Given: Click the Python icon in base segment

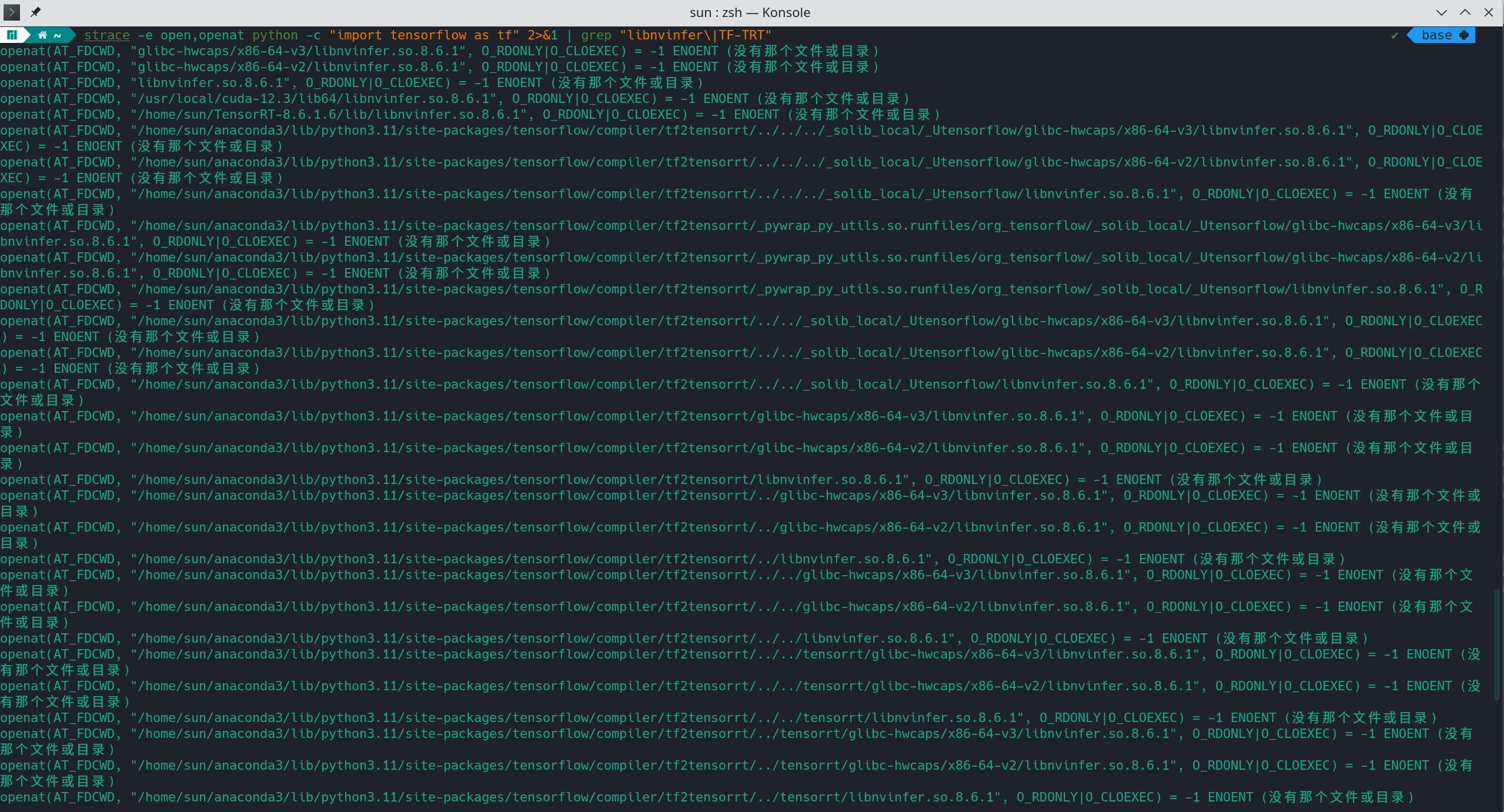Looking at the screenshot, I should [1464, 35].
